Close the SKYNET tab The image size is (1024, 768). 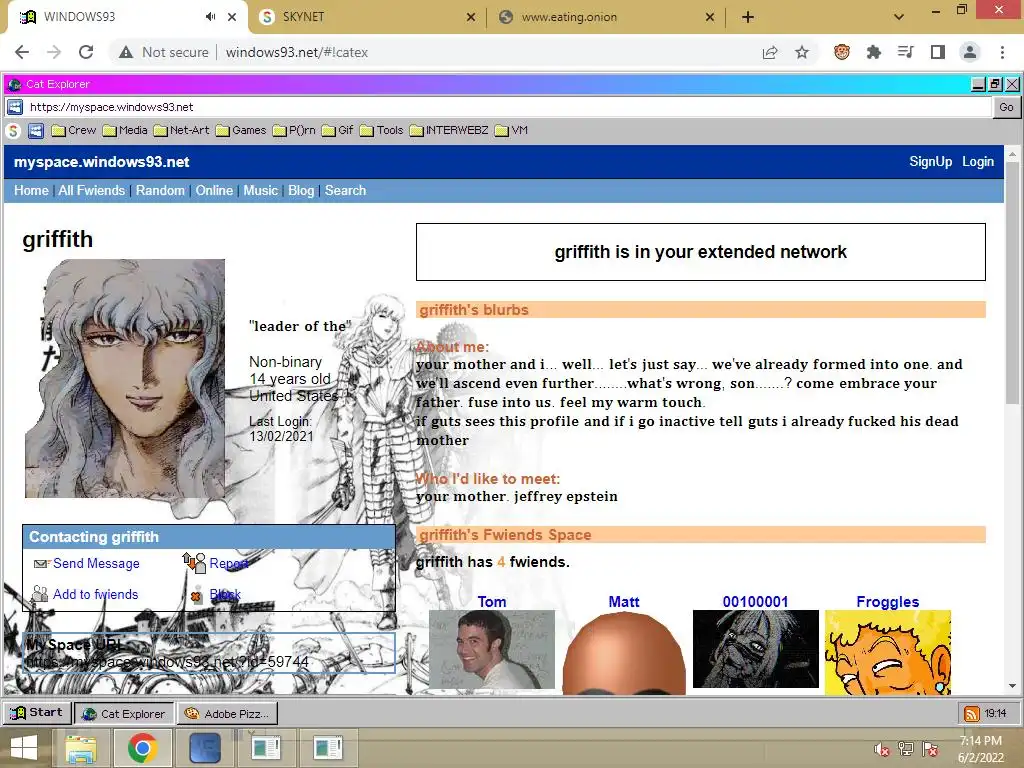click(471, 17)
